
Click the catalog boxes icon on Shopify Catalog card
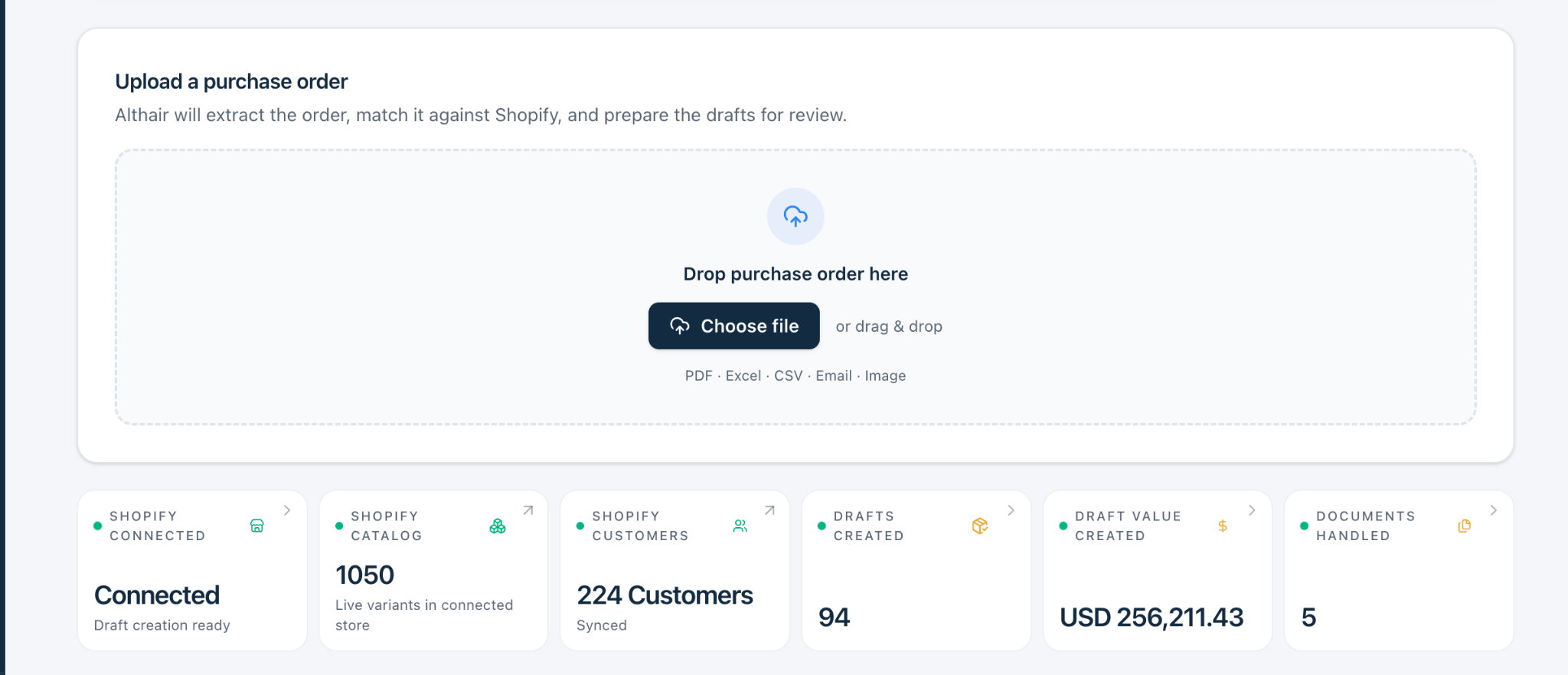coord(498,526)
